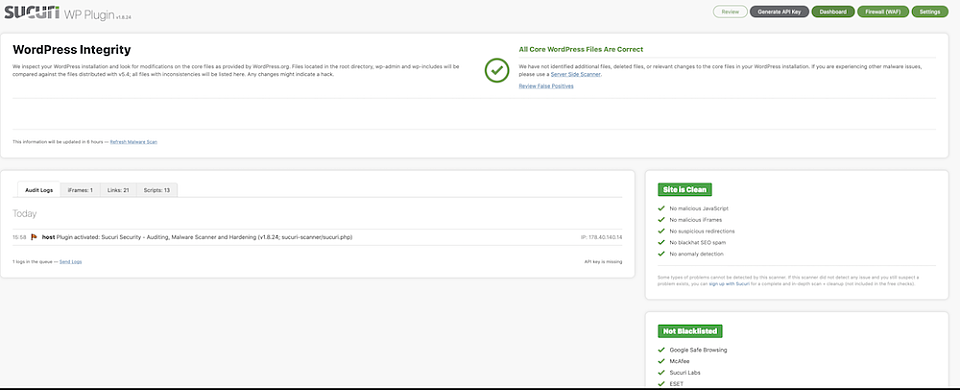Viewport: 960px width, 390px height.
Task: Click the Refresh Malware Scan link
Action: [x=133, y=142]
